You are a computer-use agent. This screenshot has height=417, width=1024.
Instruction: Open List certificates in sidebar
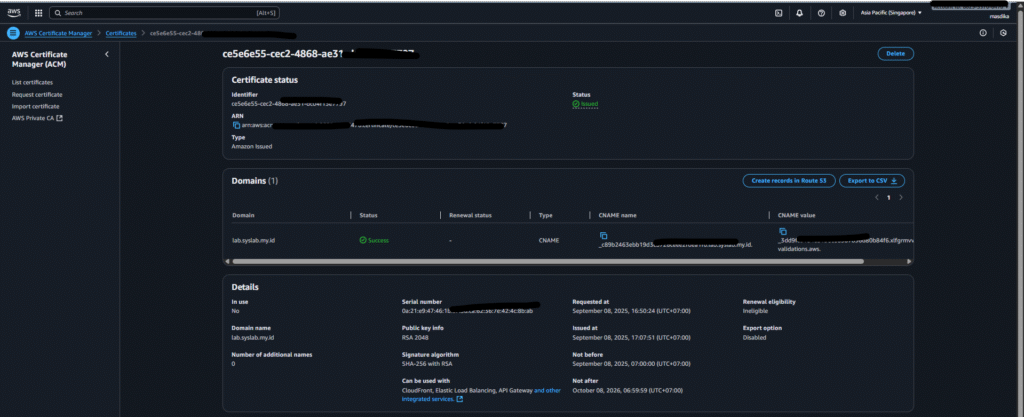[33, 82]
